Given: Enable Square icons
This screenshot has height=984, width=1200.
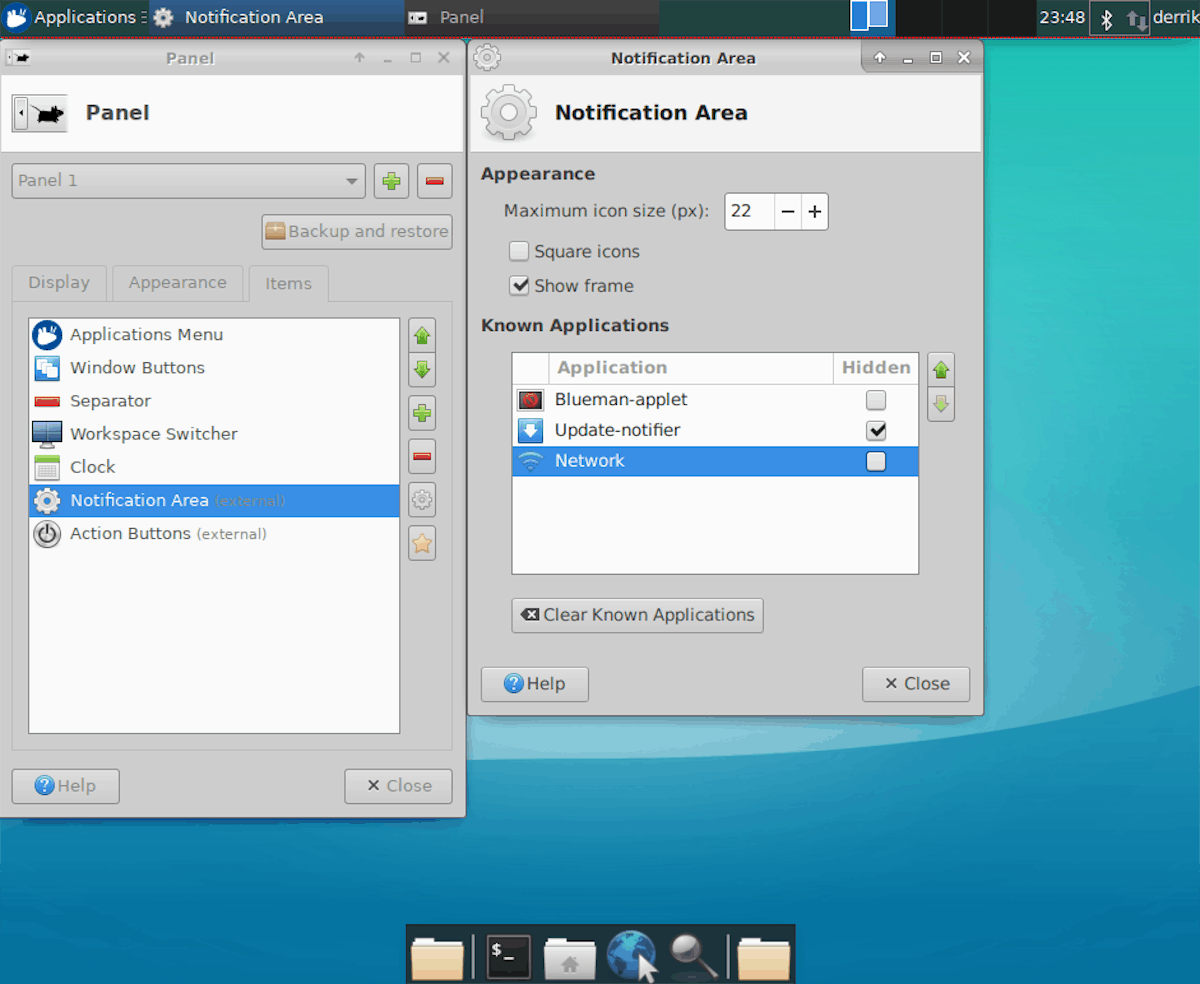Looking at the screenshot, I should point(519,251).
